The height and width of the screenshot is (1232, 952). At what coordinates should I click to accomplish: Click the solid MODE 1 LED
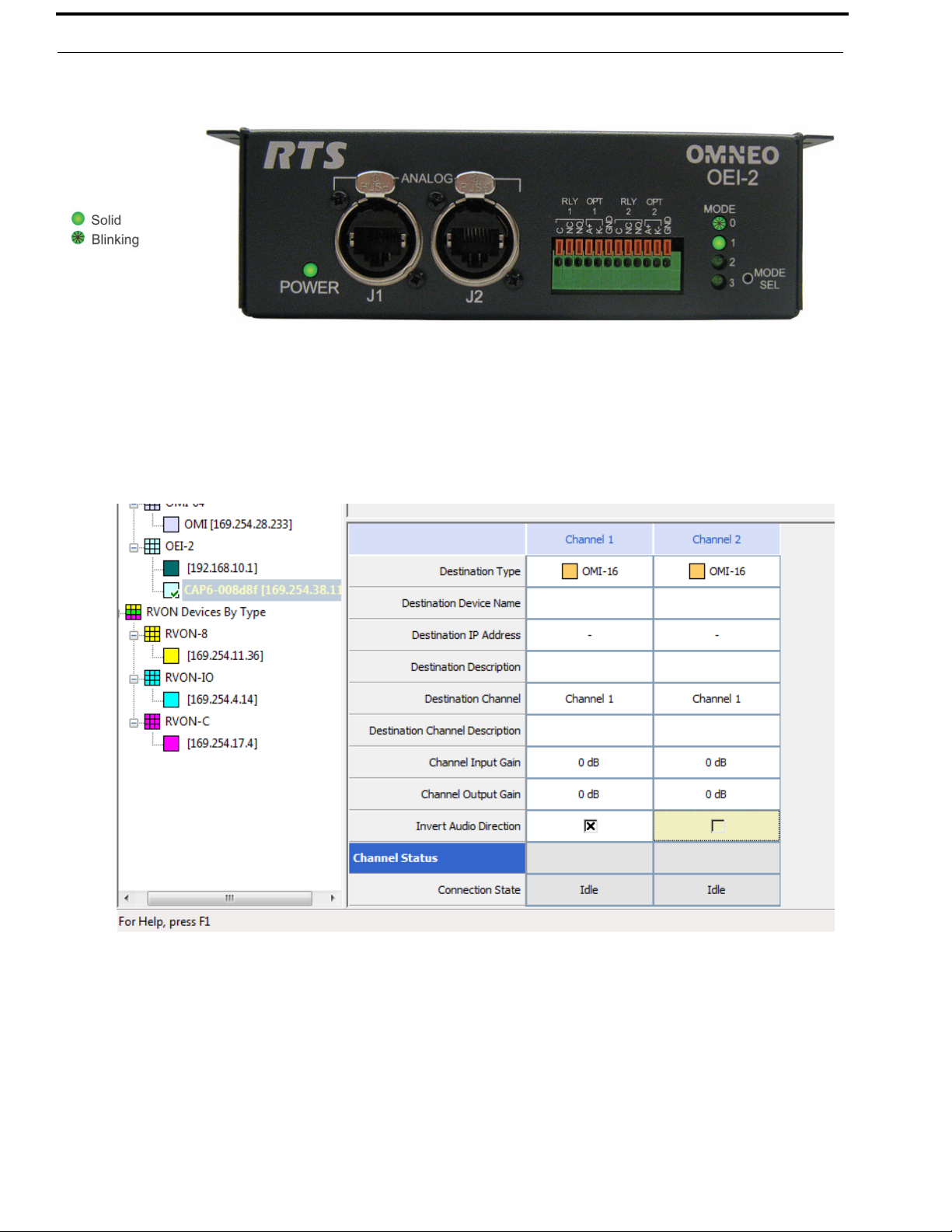[719, 243]
